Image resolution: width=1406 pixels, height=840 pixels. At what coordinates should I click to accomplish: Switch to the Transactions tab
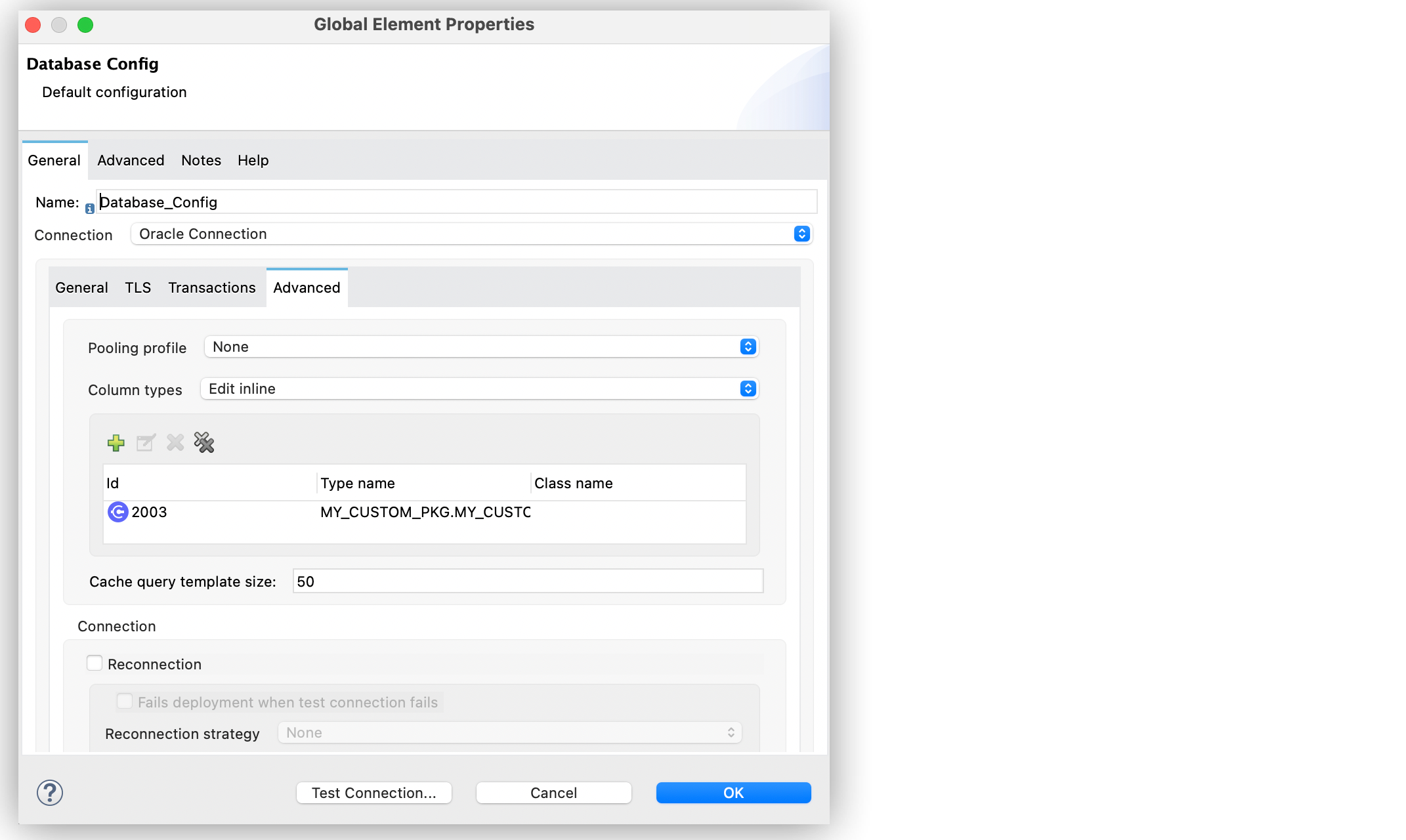click(211, 287)
